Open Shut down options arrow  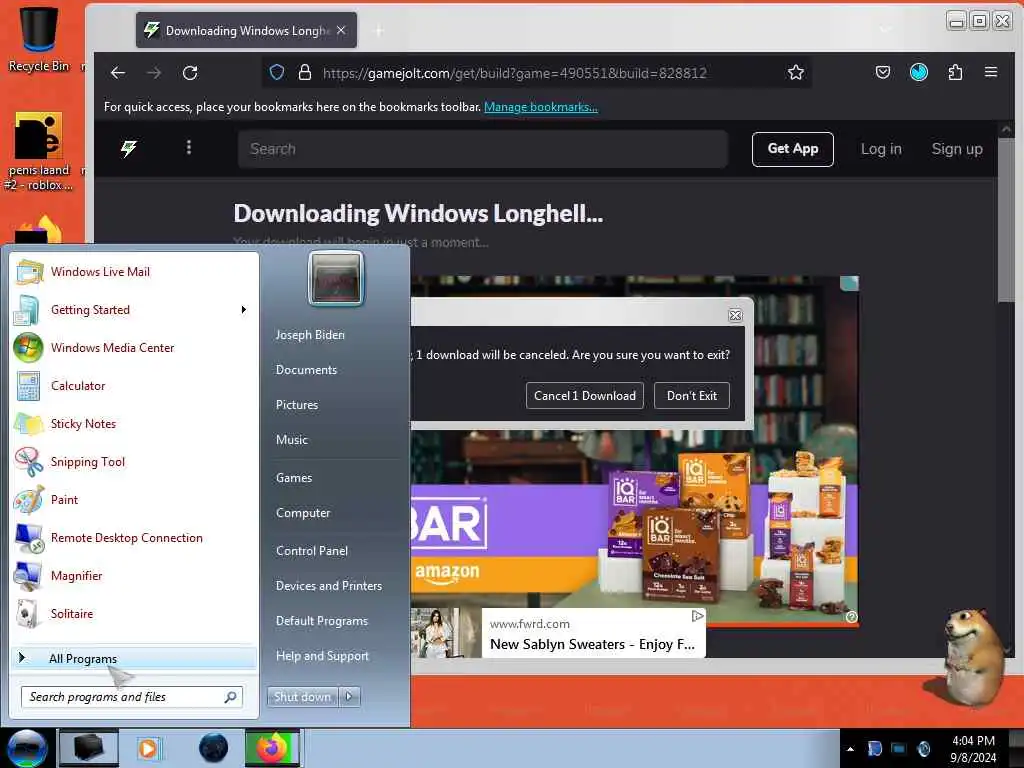point(349,696)
